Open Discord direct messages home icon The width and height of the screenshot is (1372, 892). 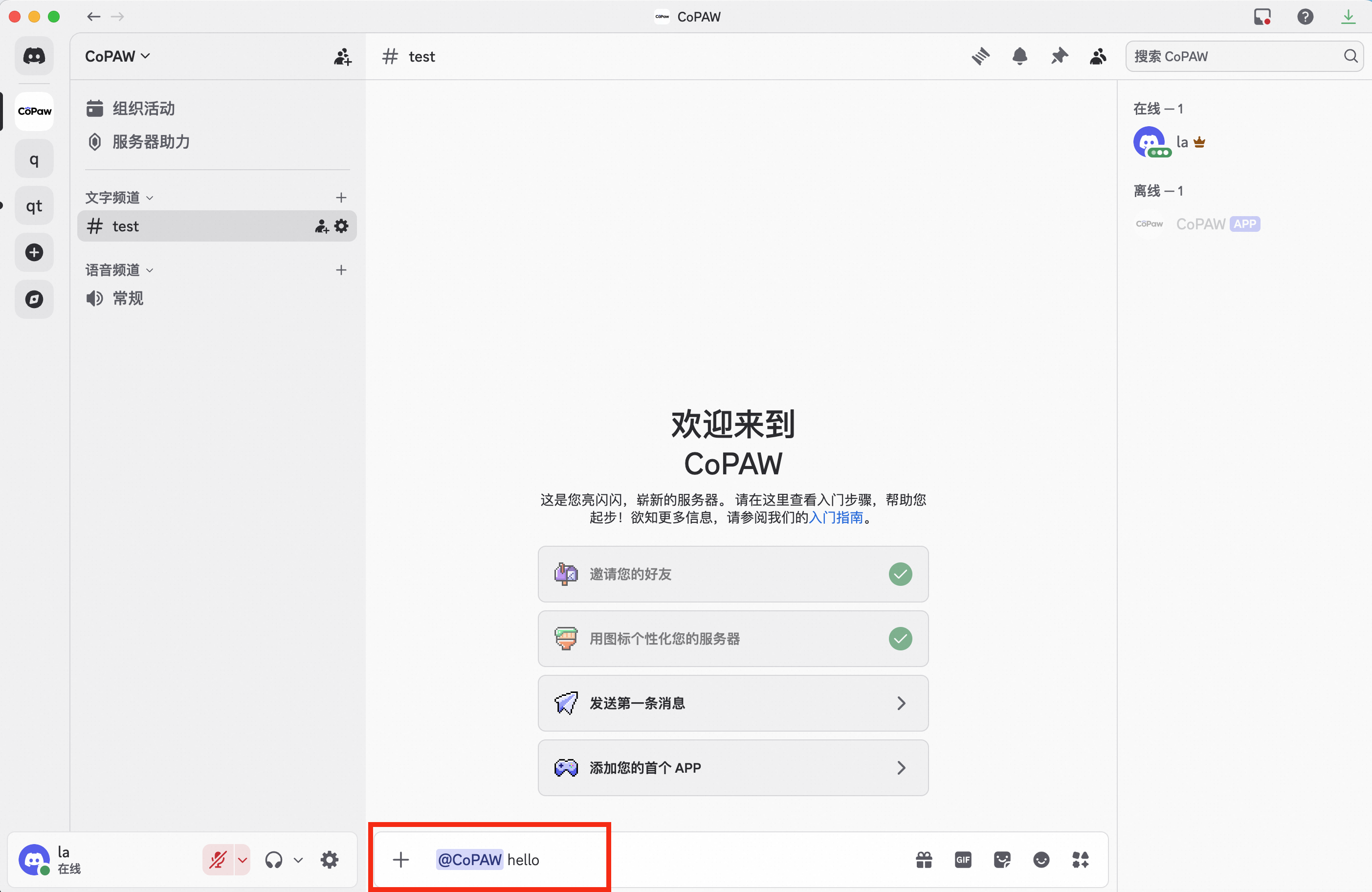click(x=34, y=56)
